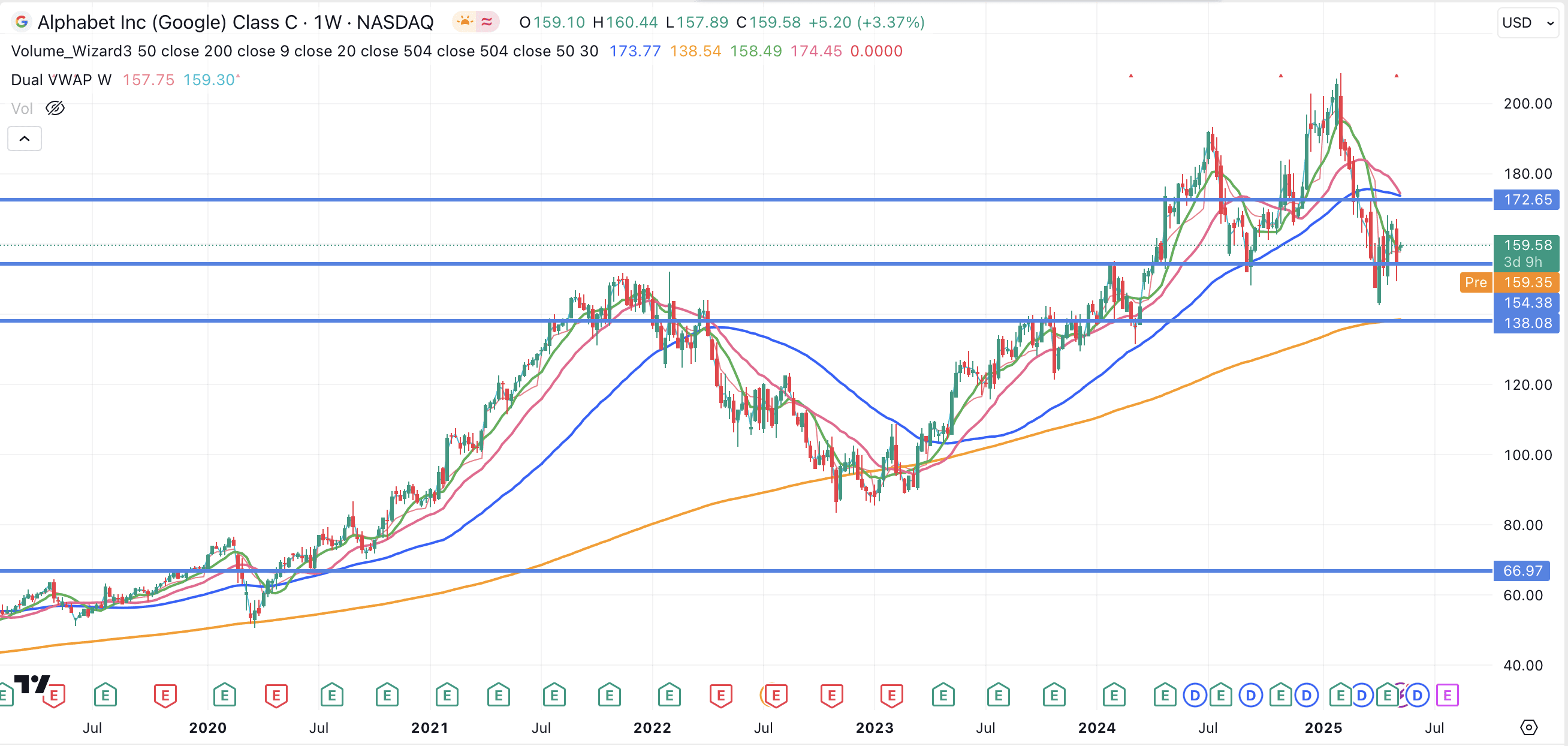1568x746 pixels.
Task: Click the 2020 time axis label
Action: coord(207,728)
